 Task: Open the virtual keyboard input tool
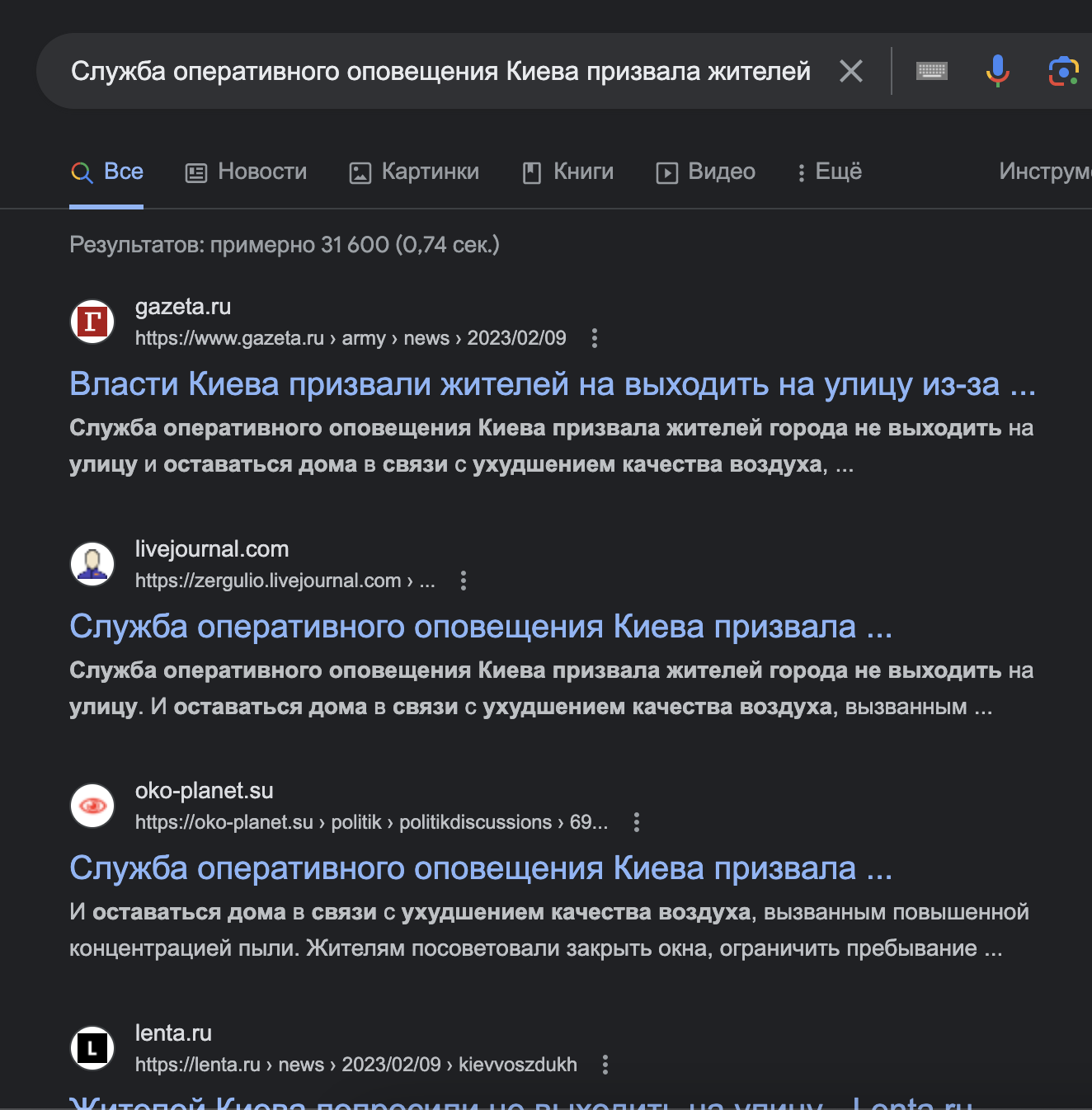[x=932, y=72]
